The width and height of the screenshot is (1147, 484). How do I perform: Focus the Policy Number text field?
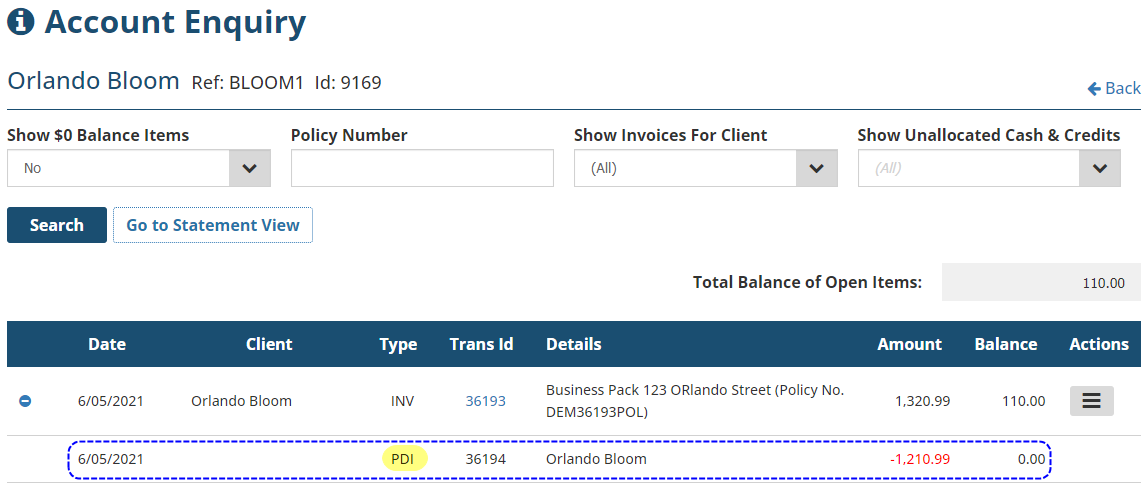[422, 168]
